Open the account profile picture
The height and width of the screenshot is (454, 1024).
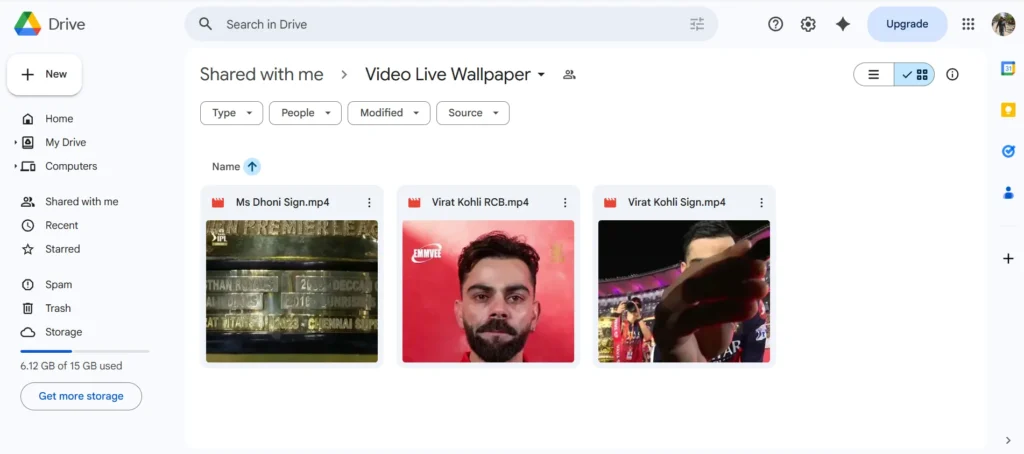point(1003,24)
